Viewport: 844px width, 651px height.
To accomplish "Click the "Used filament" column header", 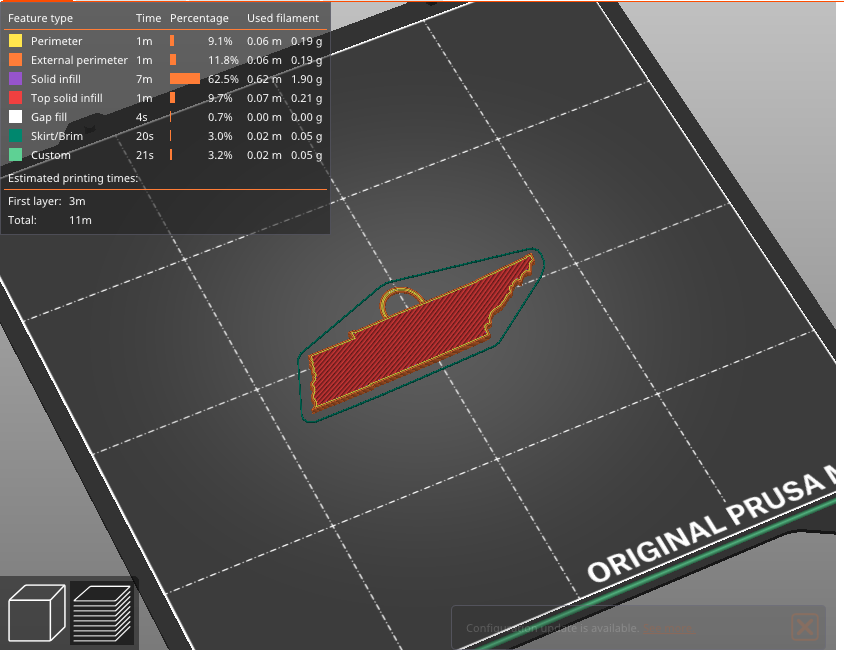I will [x=283, y=18].
